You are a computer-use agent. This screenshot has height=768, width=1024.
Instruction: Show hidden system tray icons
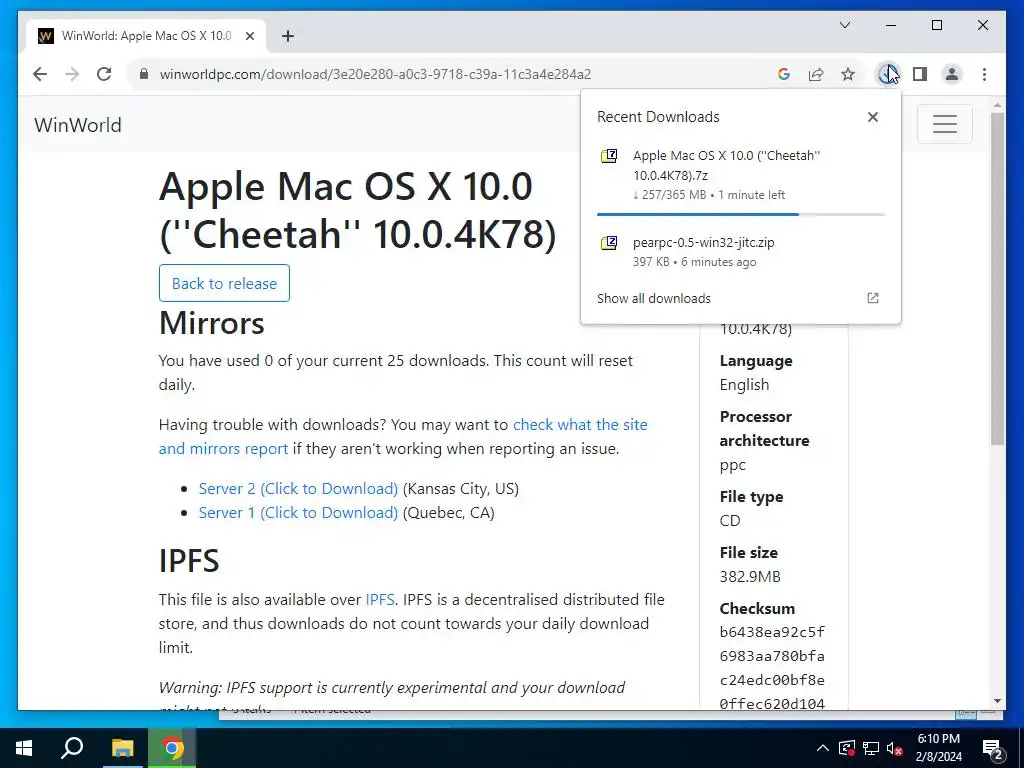pos(823,748)
